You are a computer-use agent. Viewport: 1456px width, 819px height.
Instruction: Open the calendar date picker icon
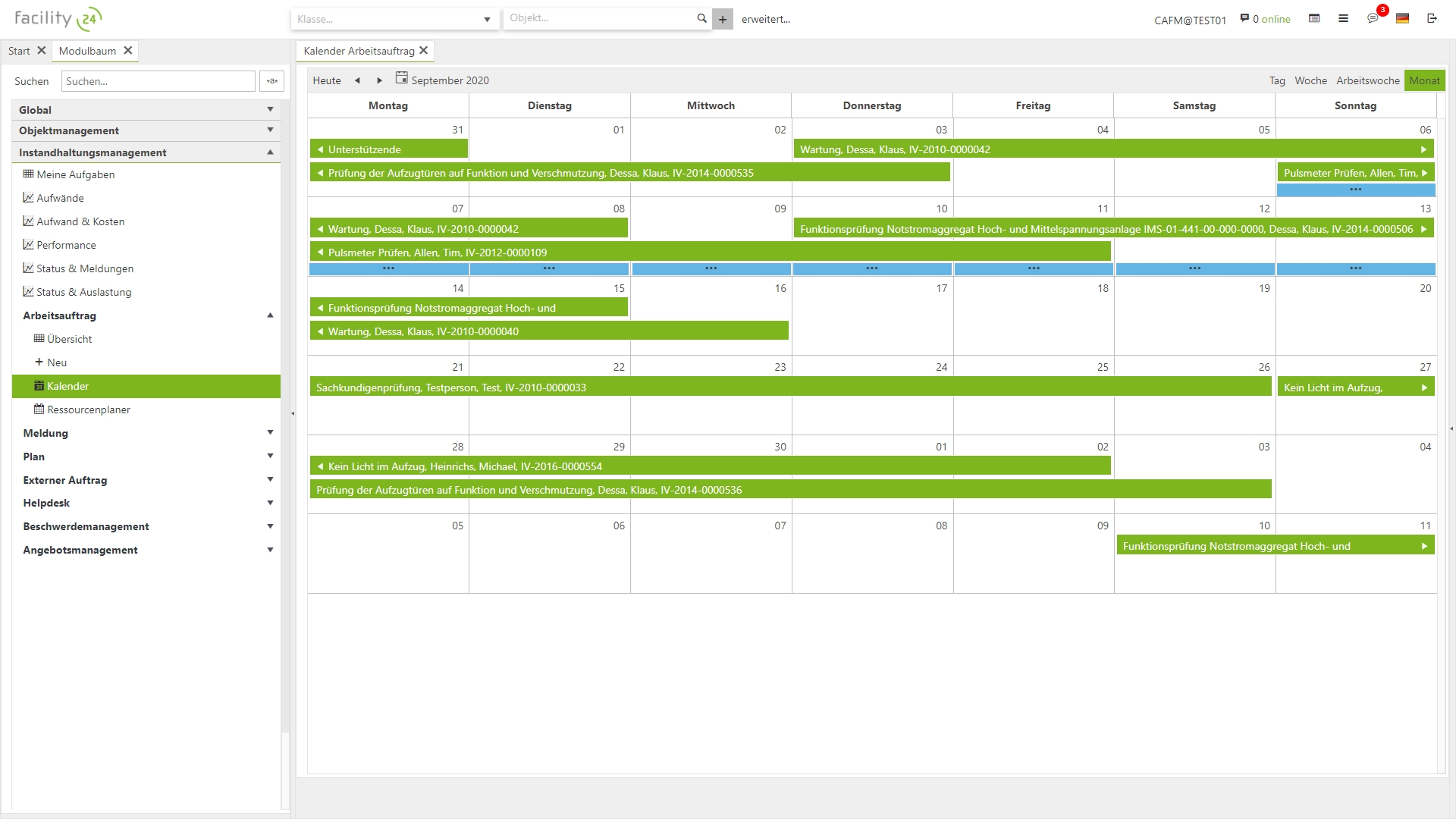coord(401,78)
